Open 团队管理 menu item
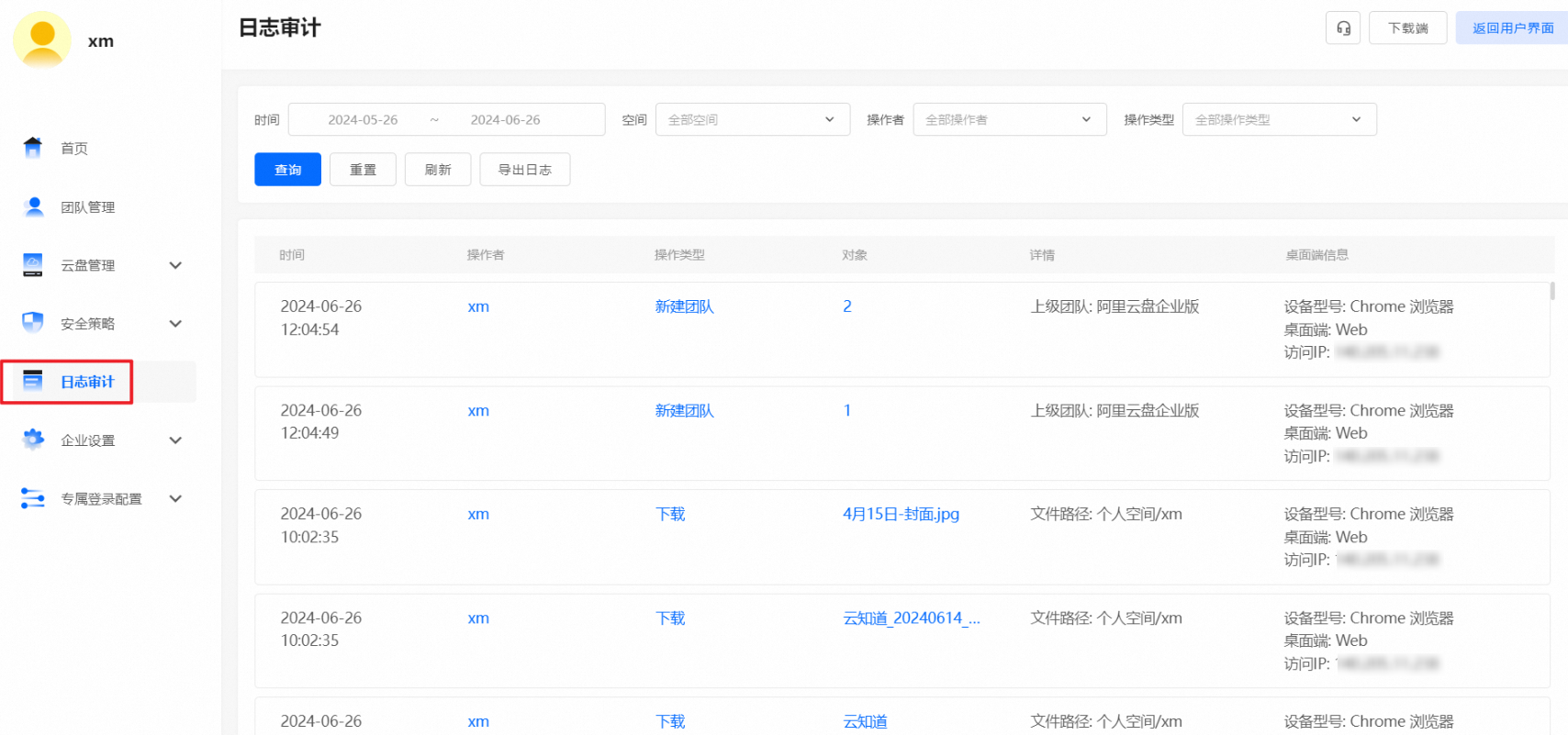This screenshot has width=1568, height=735. [x=88, y=207]
